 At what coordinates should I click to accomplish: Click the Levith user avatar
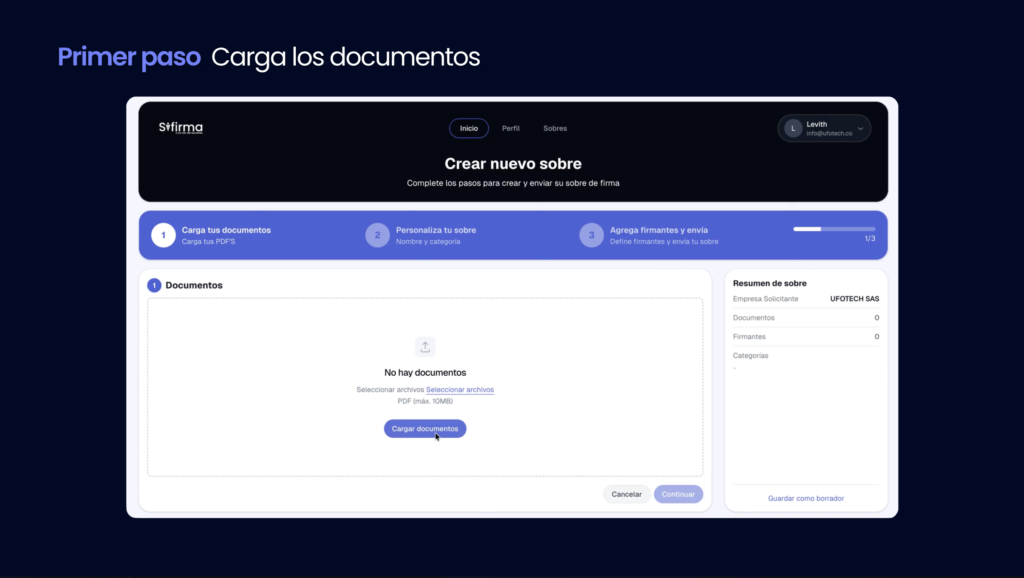click(x=793, y=128)
